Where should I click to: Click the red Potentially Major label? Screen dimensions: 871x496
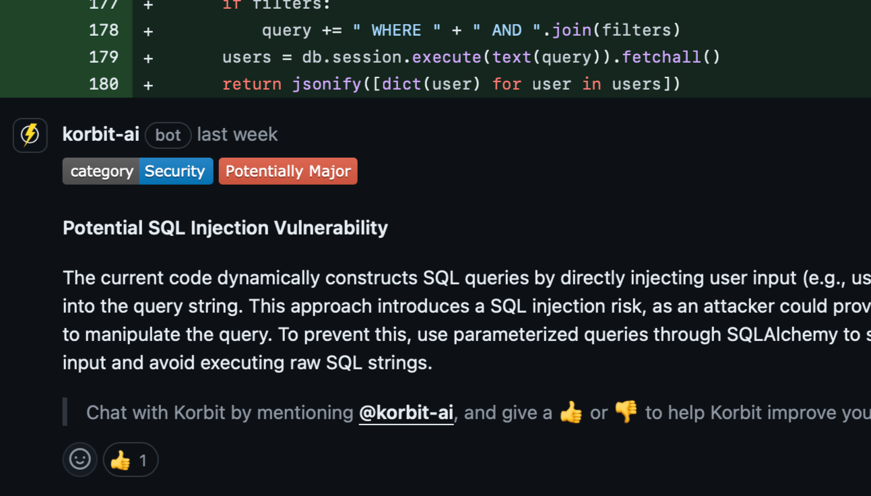pos(288,171)
